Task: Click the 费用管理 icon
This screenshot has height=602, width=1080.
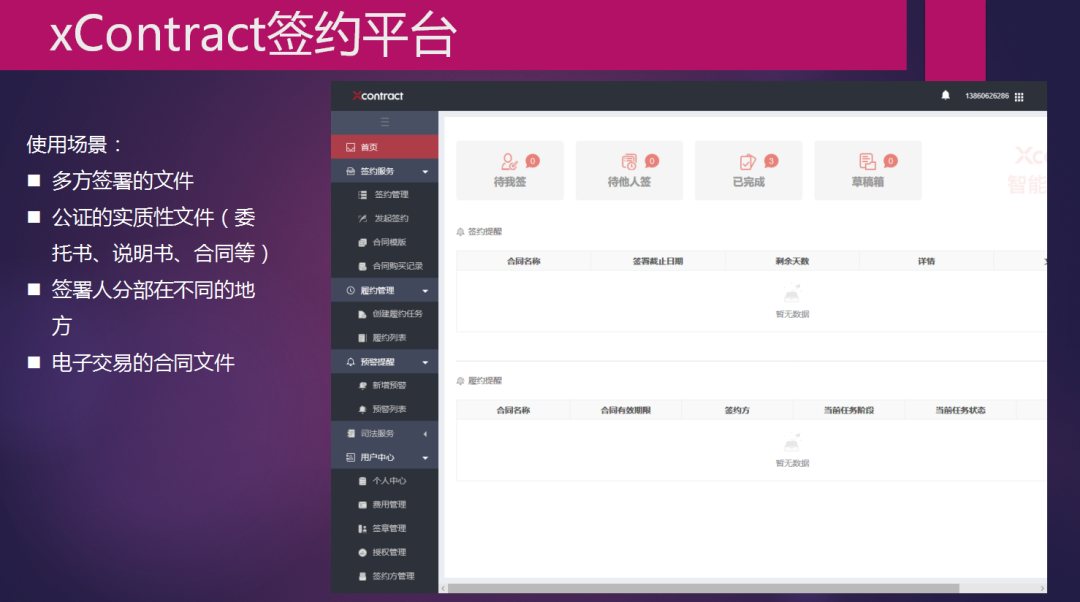Action: (x=362, y=505)
